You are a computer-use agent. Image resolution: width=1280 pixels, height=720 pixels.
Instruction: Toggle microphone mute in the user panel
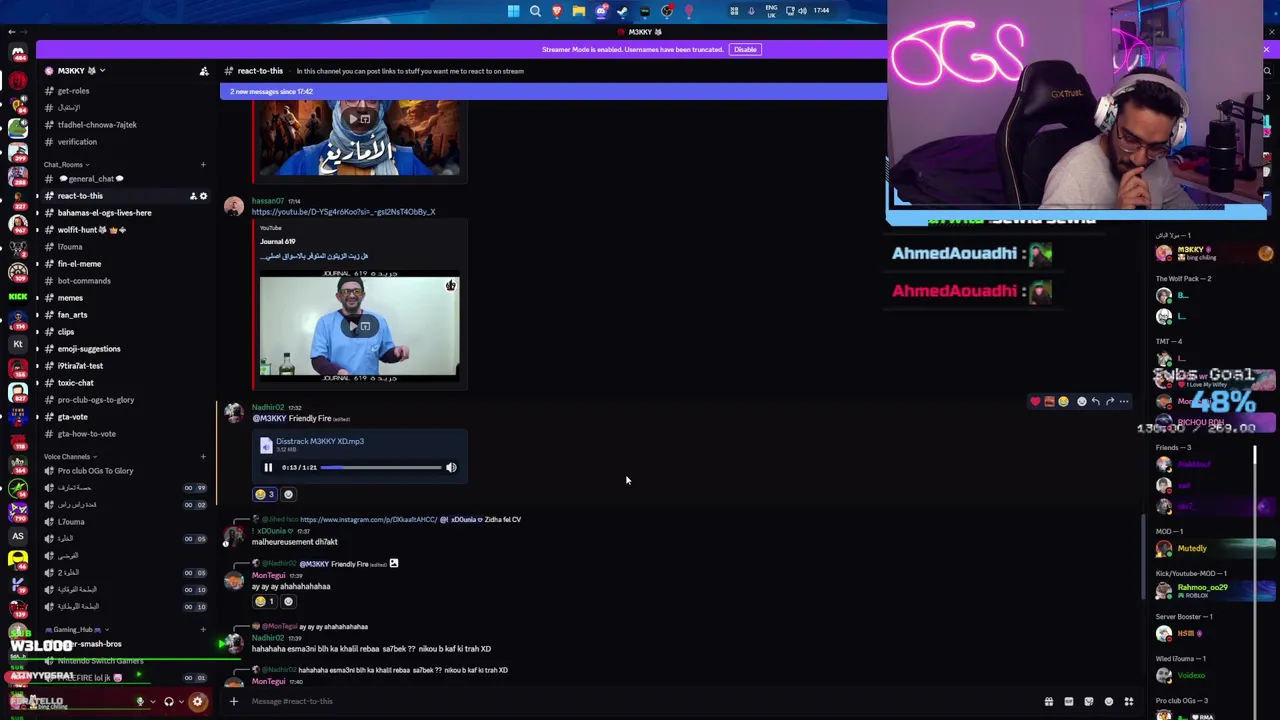click(x=140, y=702)
